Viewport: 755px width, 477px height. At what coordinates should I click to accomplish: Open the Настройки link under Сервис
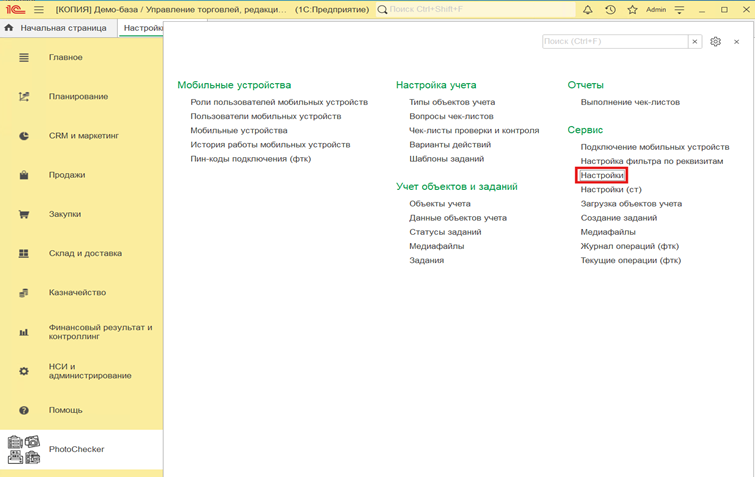602,175
